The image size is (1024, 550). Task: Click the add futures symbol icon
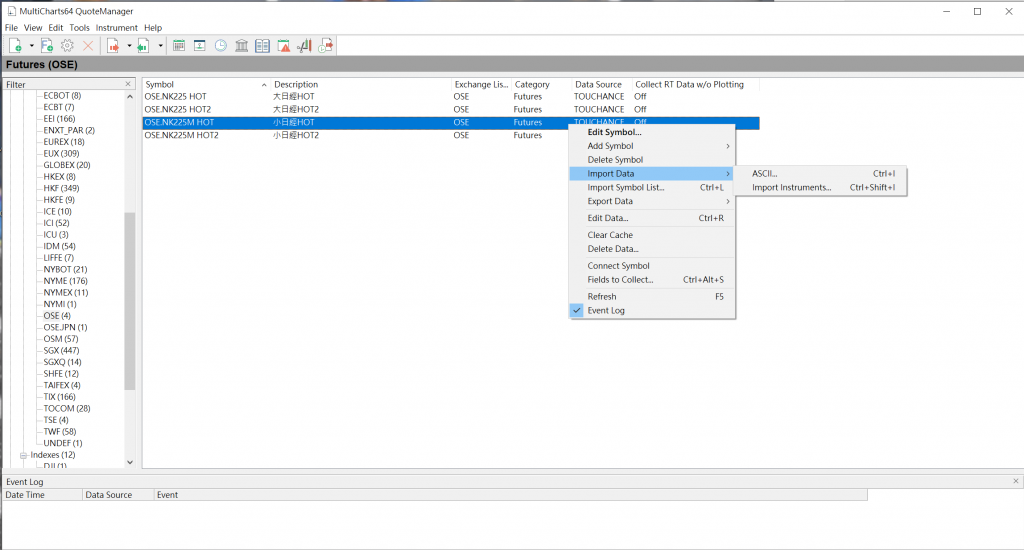46,46
